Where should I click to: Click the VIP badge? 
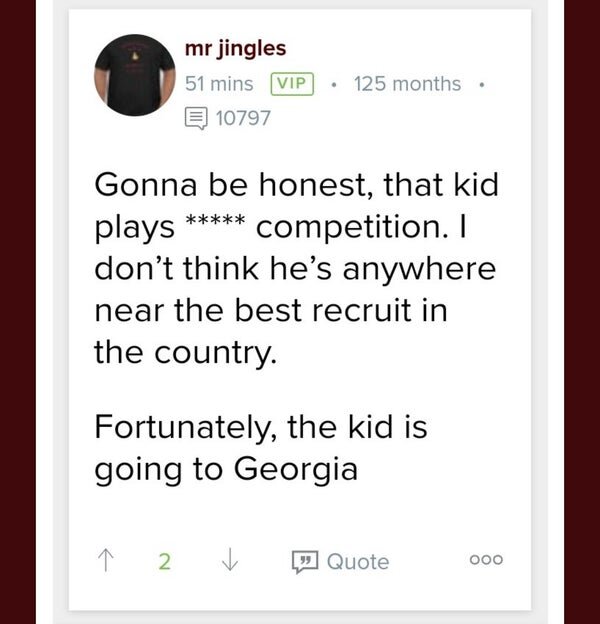click(x=290, y=84)
